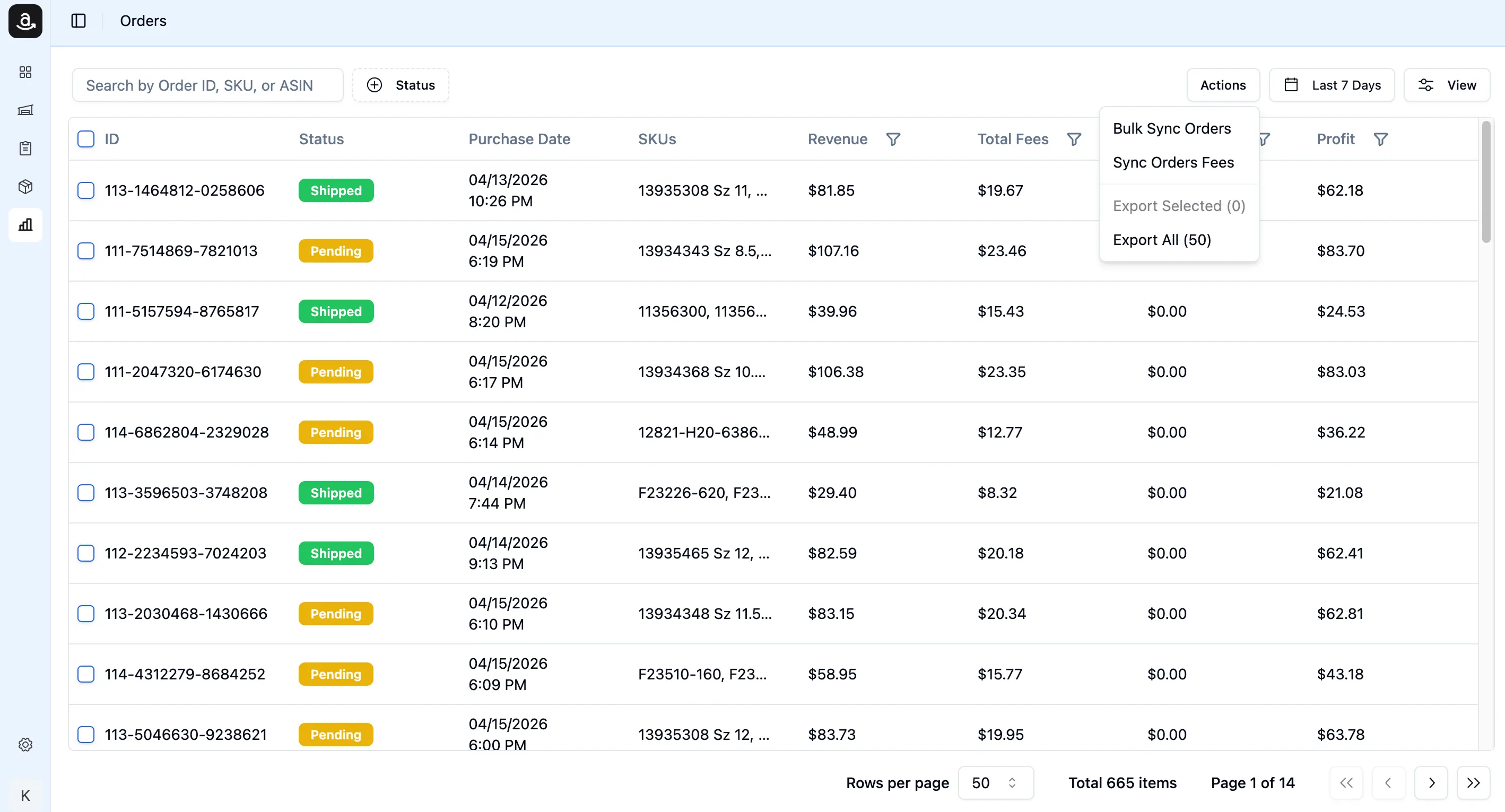Go to the first page
The image size is (1505, 812).
click(x=1346, y=782)
